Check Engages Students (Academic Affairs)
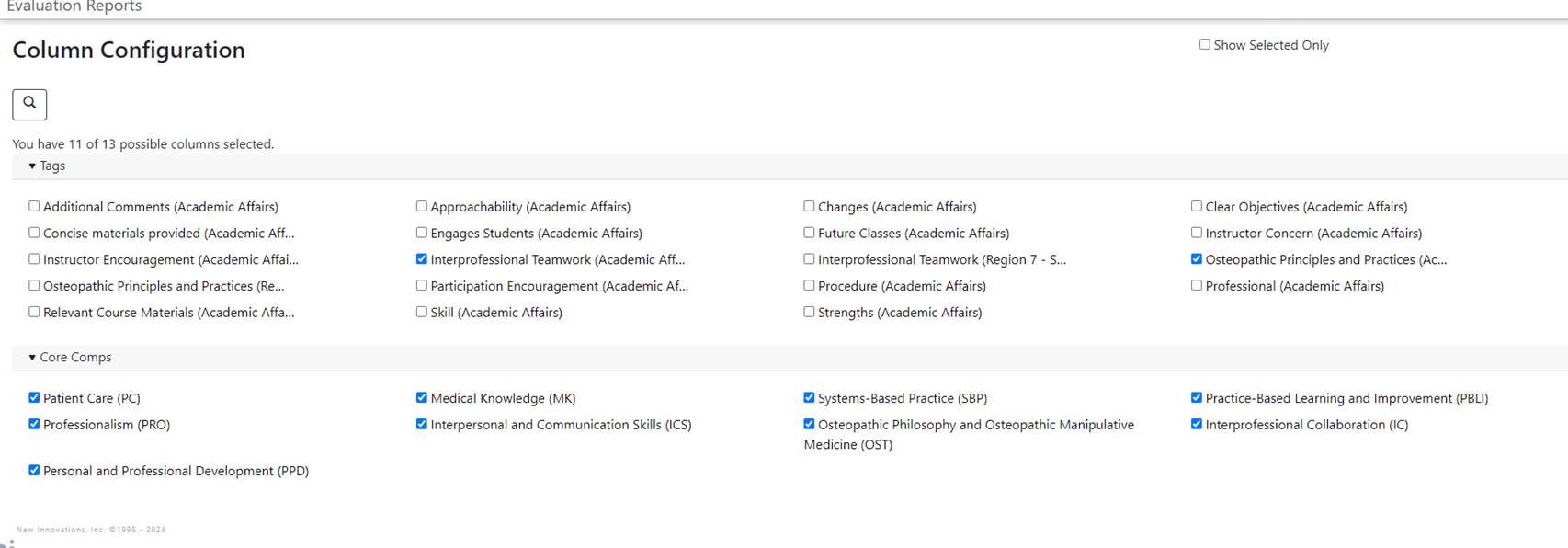Image resolution: width=1568 pixels, height=548 pixels. click(x=422, y=234)
